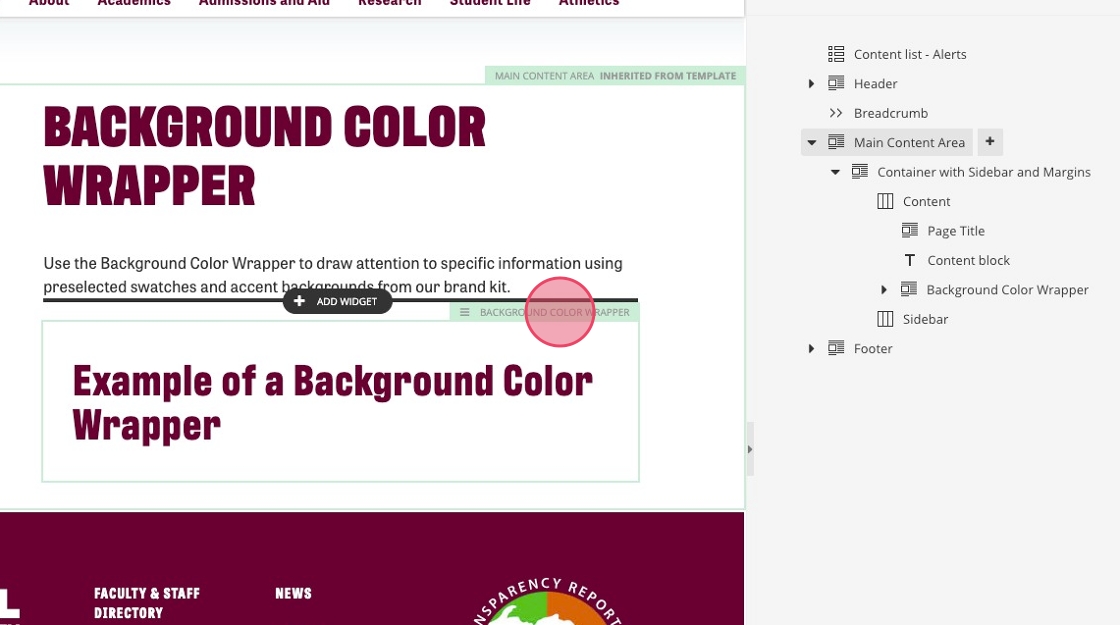
Task: Click the plus icon in Add Widget button
Action: (x=299, y=301)
